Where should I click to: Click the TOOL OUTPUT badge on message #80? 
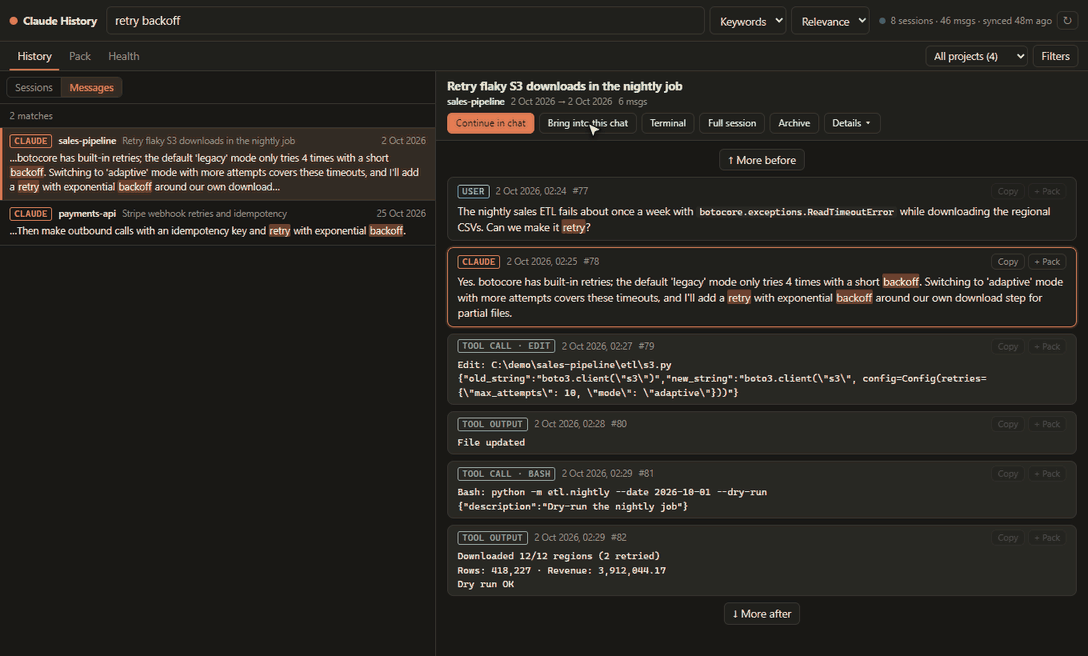(493, 423)
